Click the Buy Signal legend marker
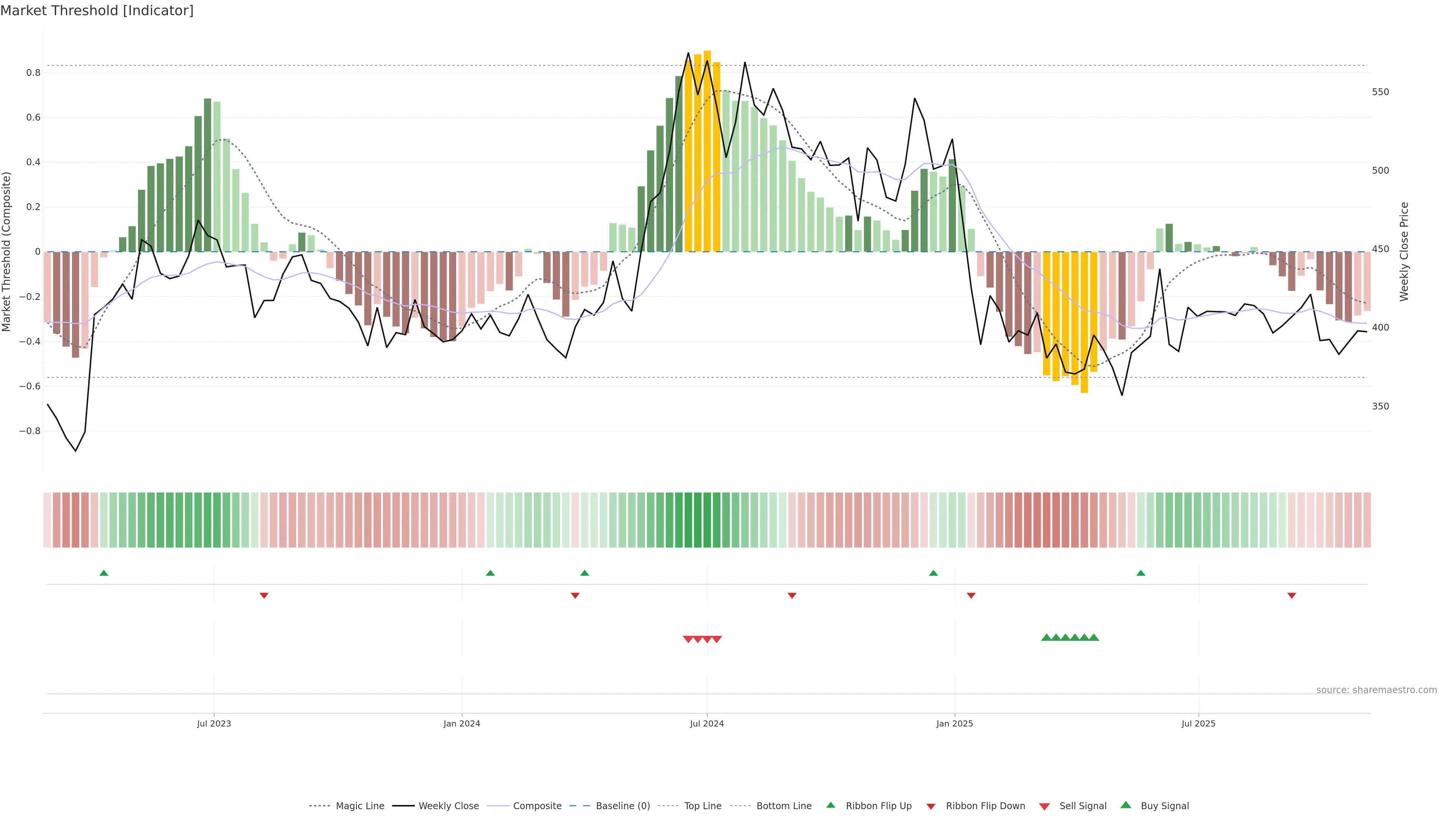 [x=1126, y=805]
